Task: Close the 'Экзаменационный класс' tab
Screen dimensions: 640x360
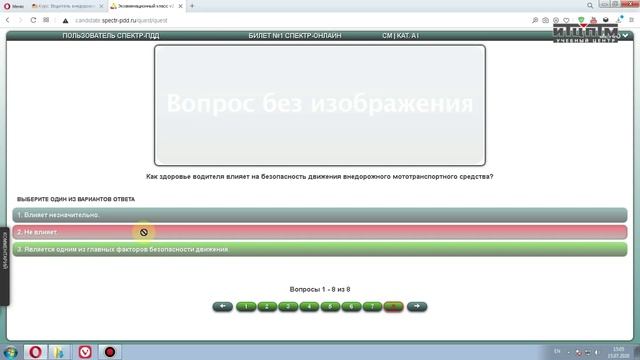Action: point(180,6)
